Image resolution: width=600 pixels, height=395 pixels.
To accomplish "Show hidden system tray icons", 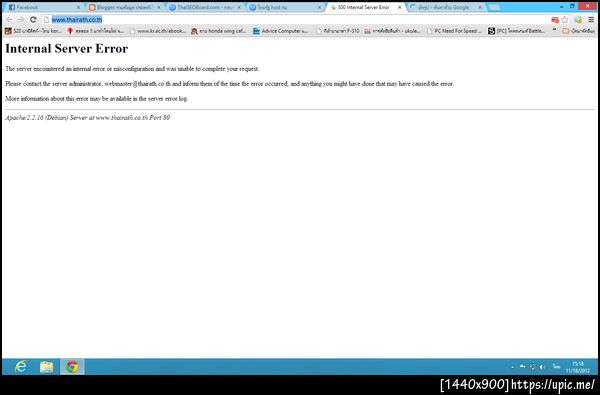I will [x=512, y=367].
